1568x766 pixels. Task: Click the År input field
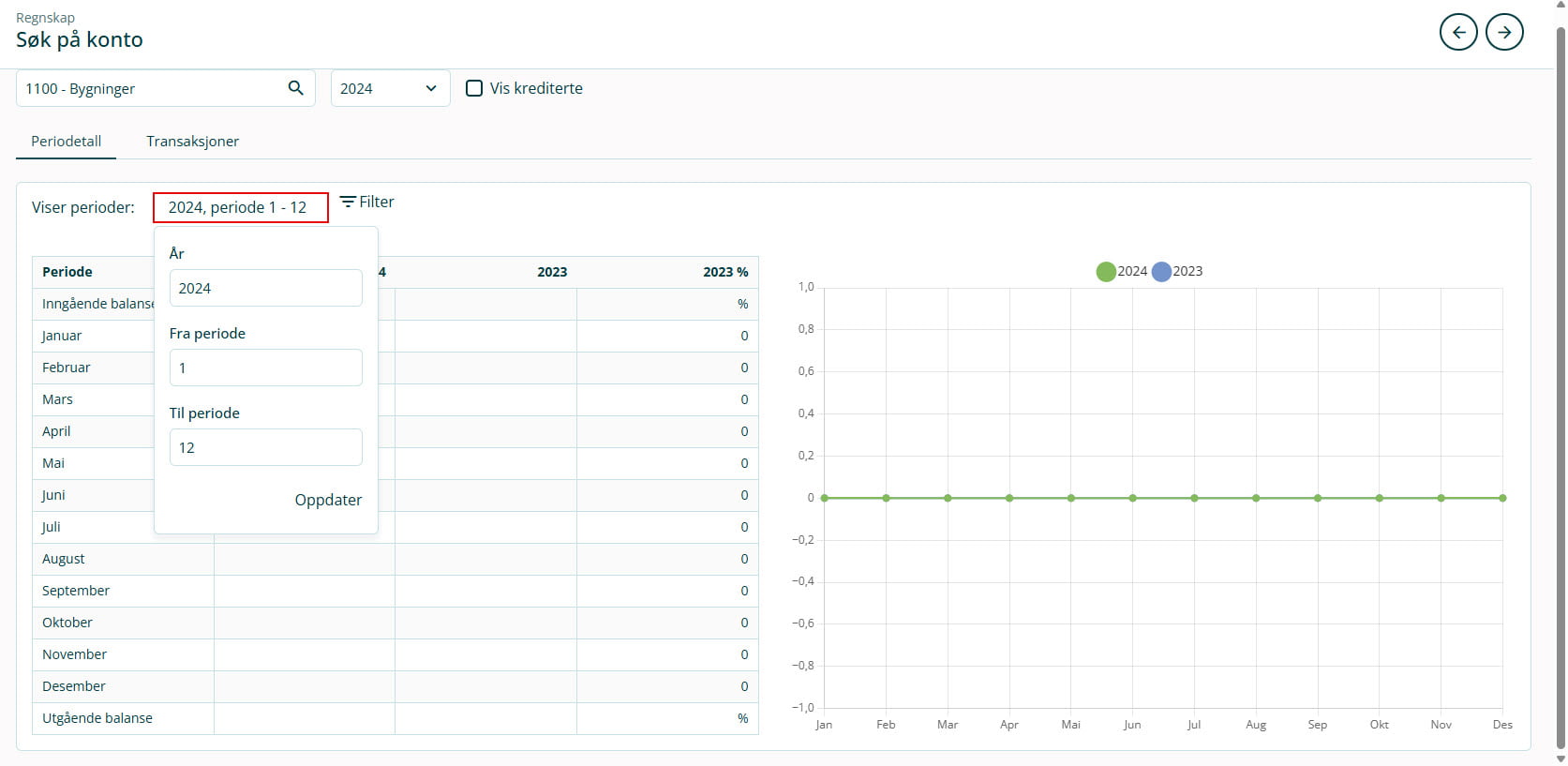(x=265, y=288)
